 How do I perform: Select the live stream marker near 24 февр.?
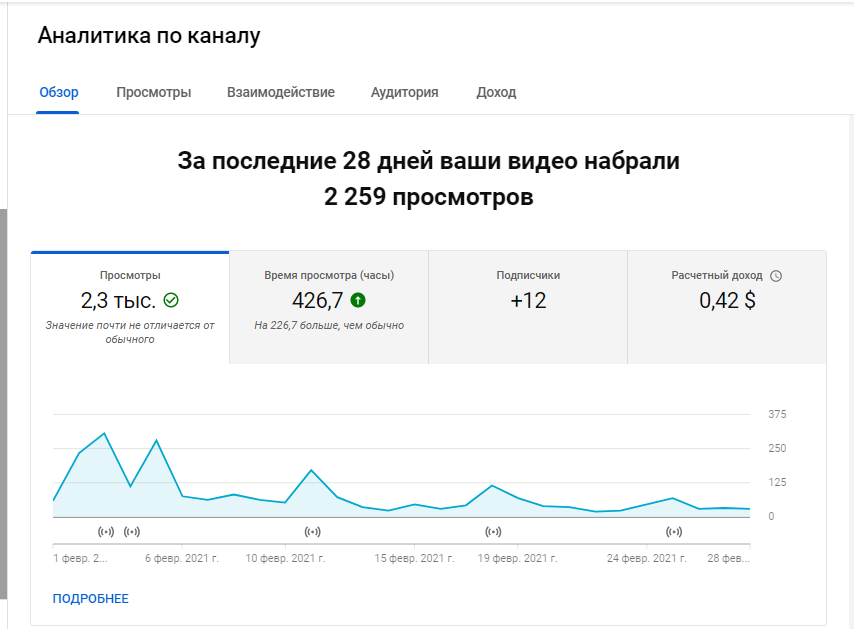[674, 531]
